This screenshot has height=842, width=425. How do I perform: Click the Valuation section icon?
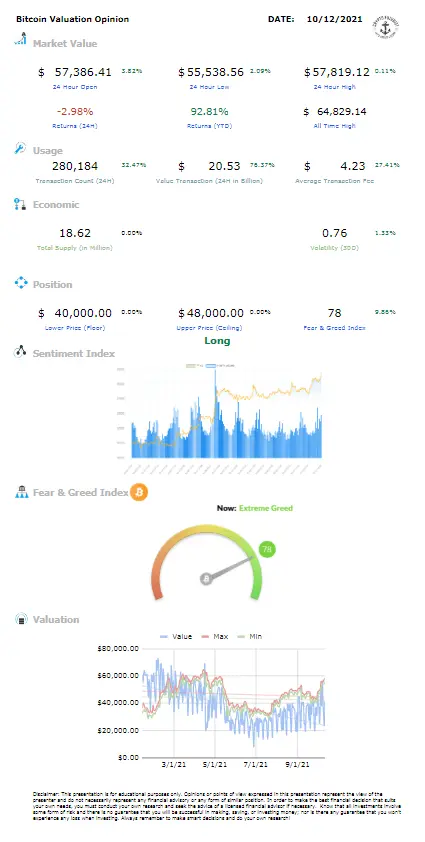click(x=21, y=619)
